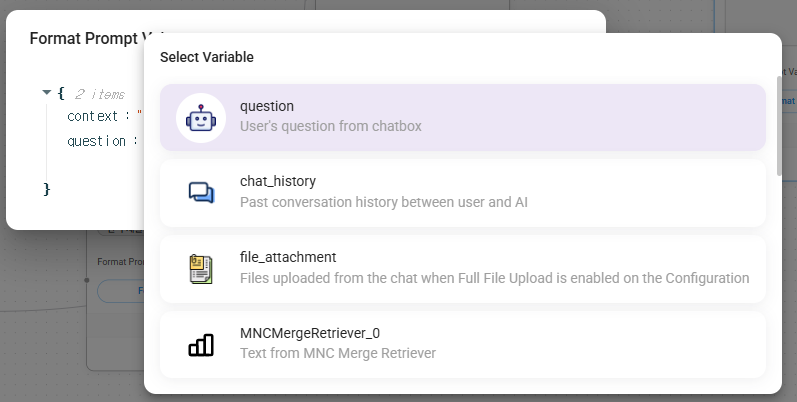Click "Text from MNC Merge Retriever" description
This screenshot has height=402, width=797.
(337, 353)
